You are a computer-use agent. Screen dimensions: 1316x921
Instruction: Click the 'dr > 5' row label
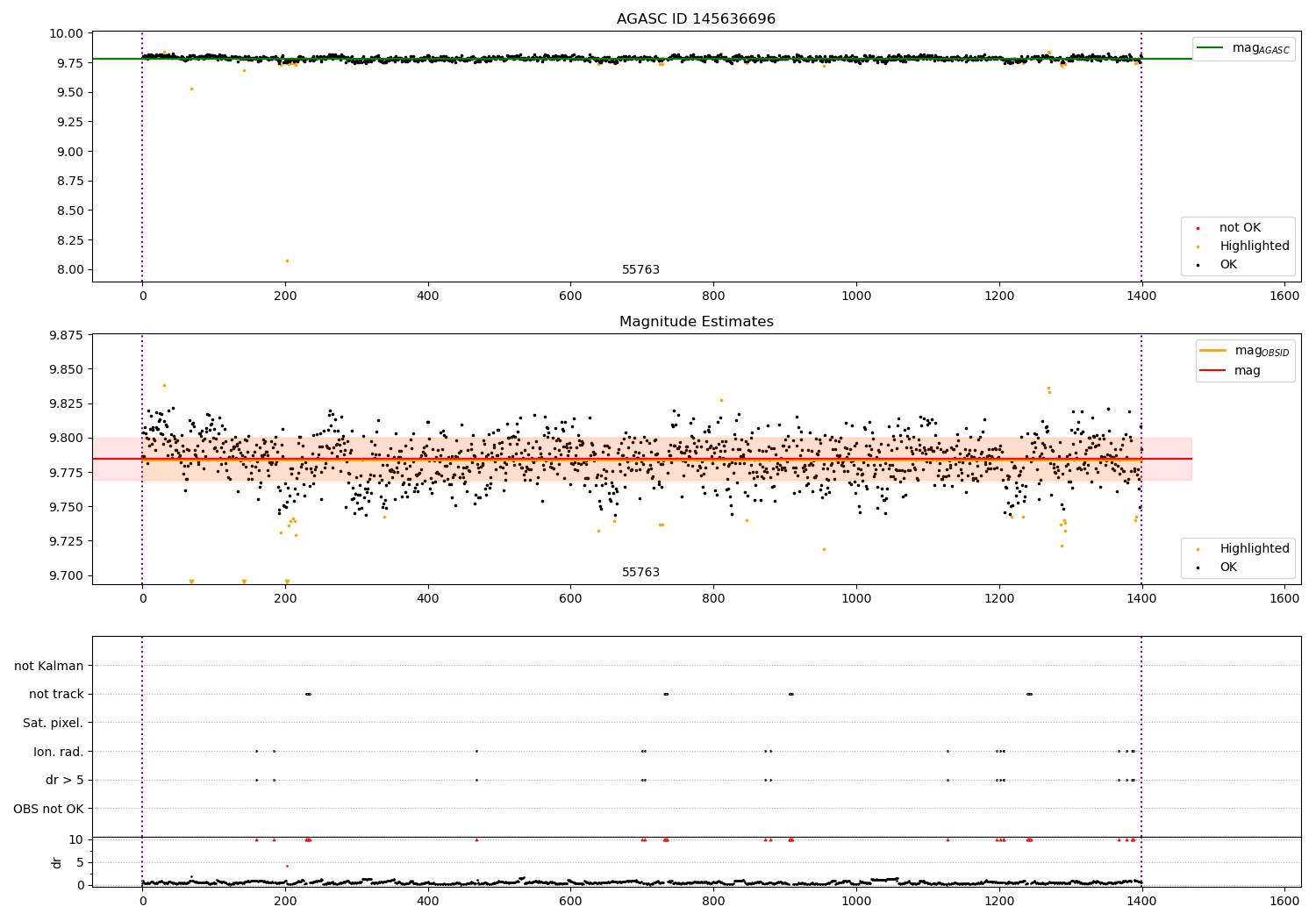65,780
